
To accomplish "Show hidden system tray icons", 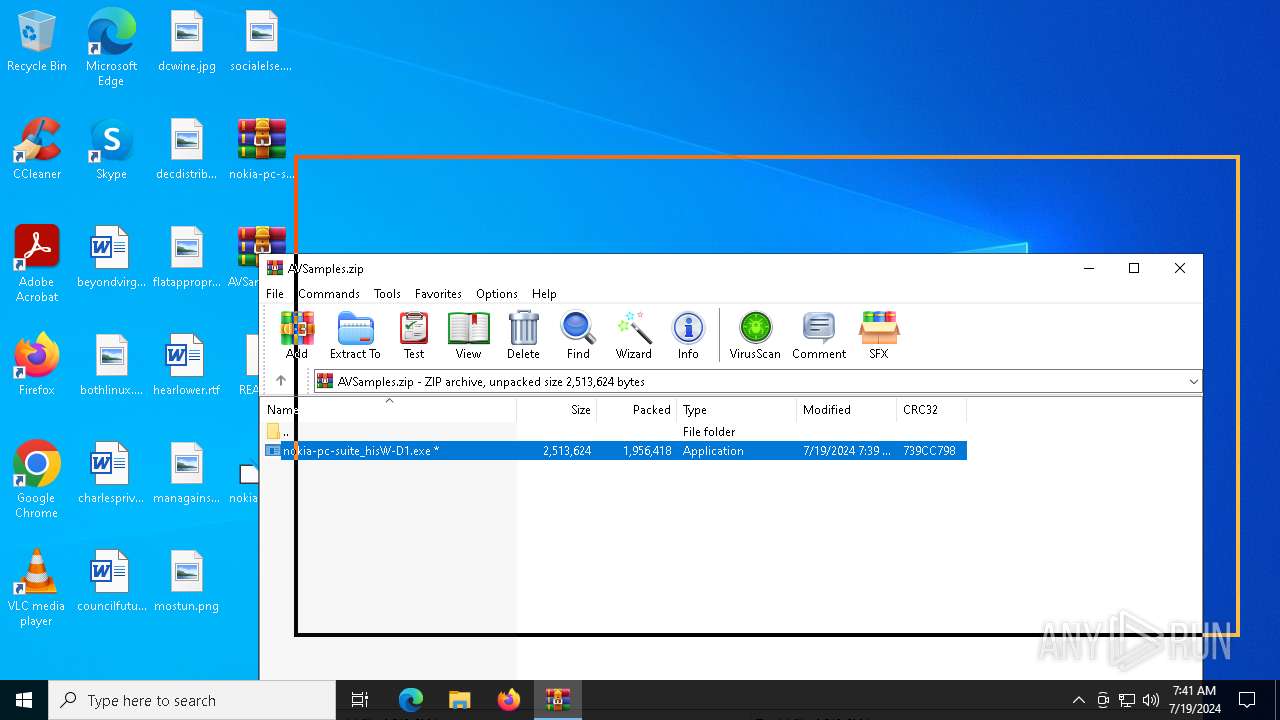I will pyautogui.click(x=1078, y=700).
